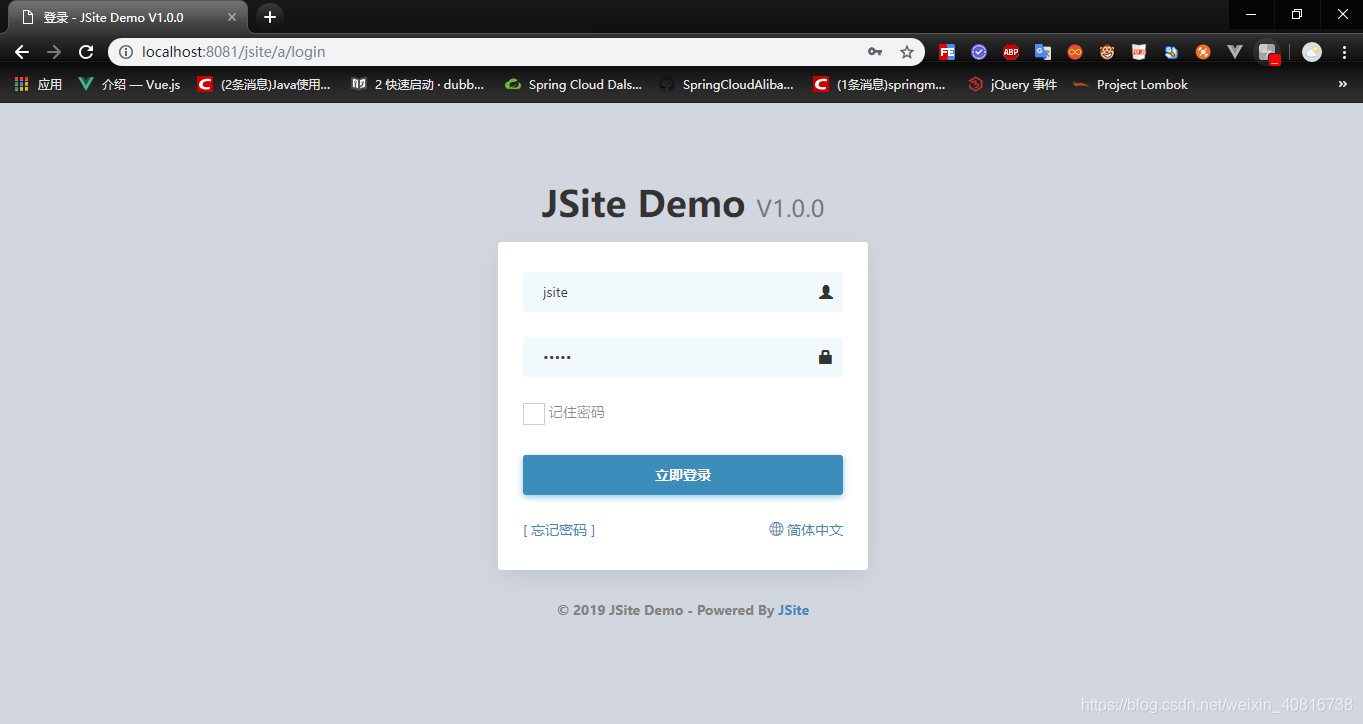
Task: Open the 忘记密码 forgot password link
Action: 559,530
